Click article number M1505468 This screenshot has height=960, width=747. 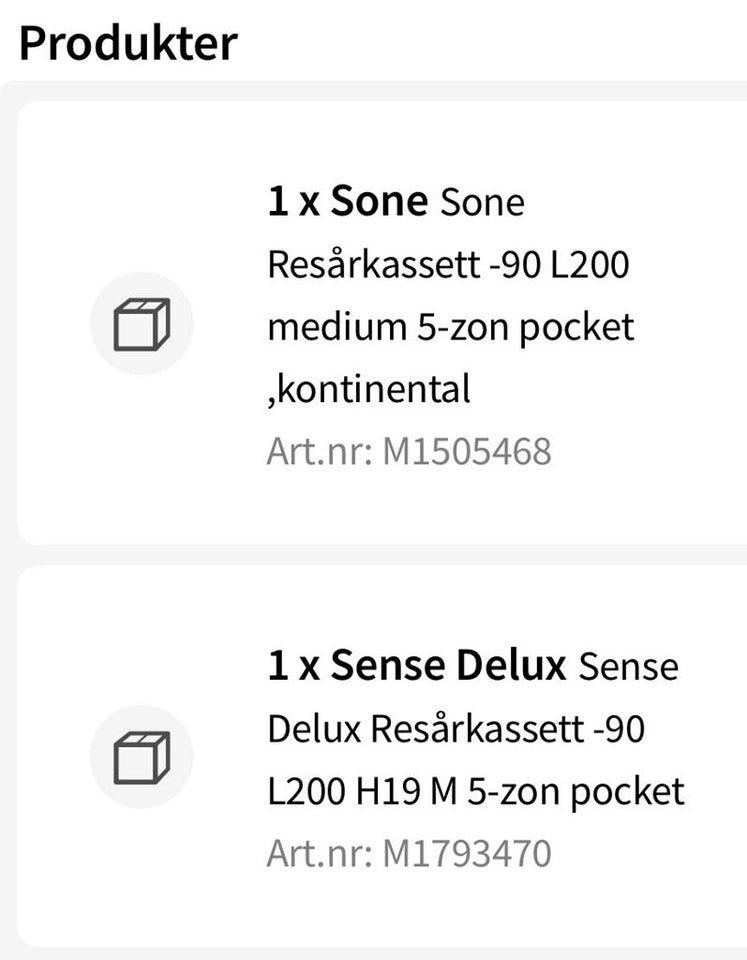pos(466,452)
